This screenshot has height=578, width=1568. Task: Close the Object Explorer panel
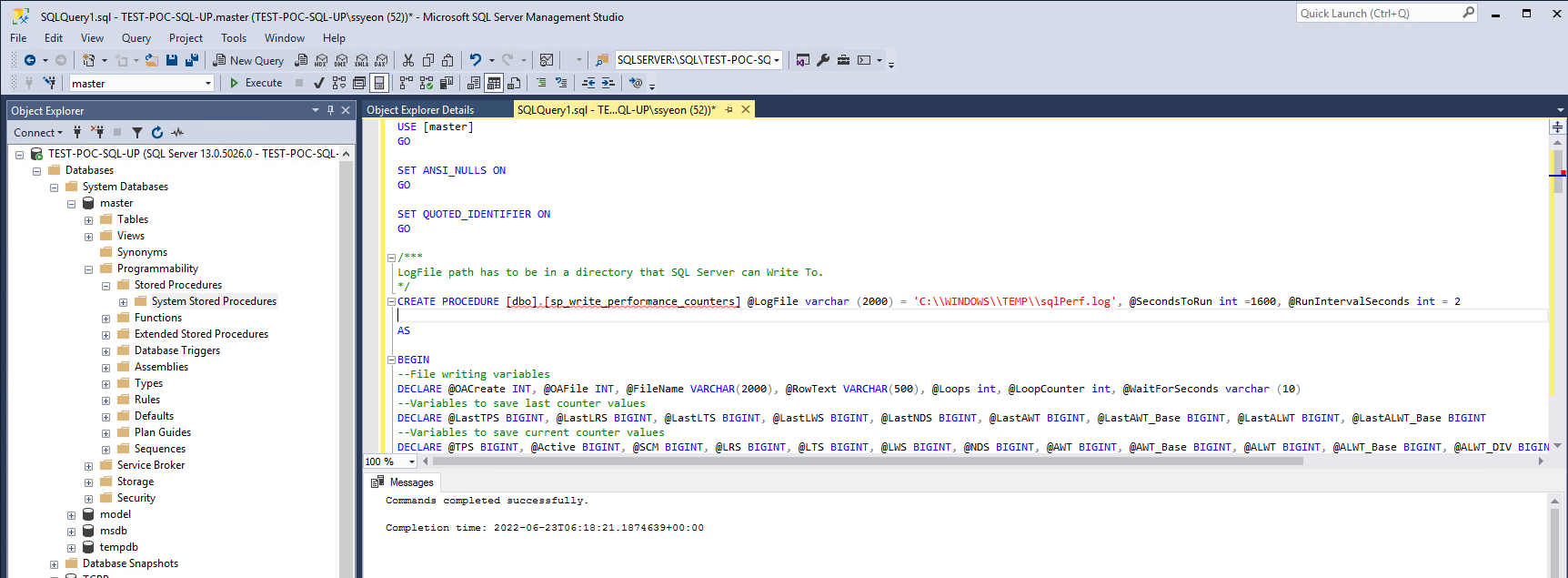(x=346, y=110)
